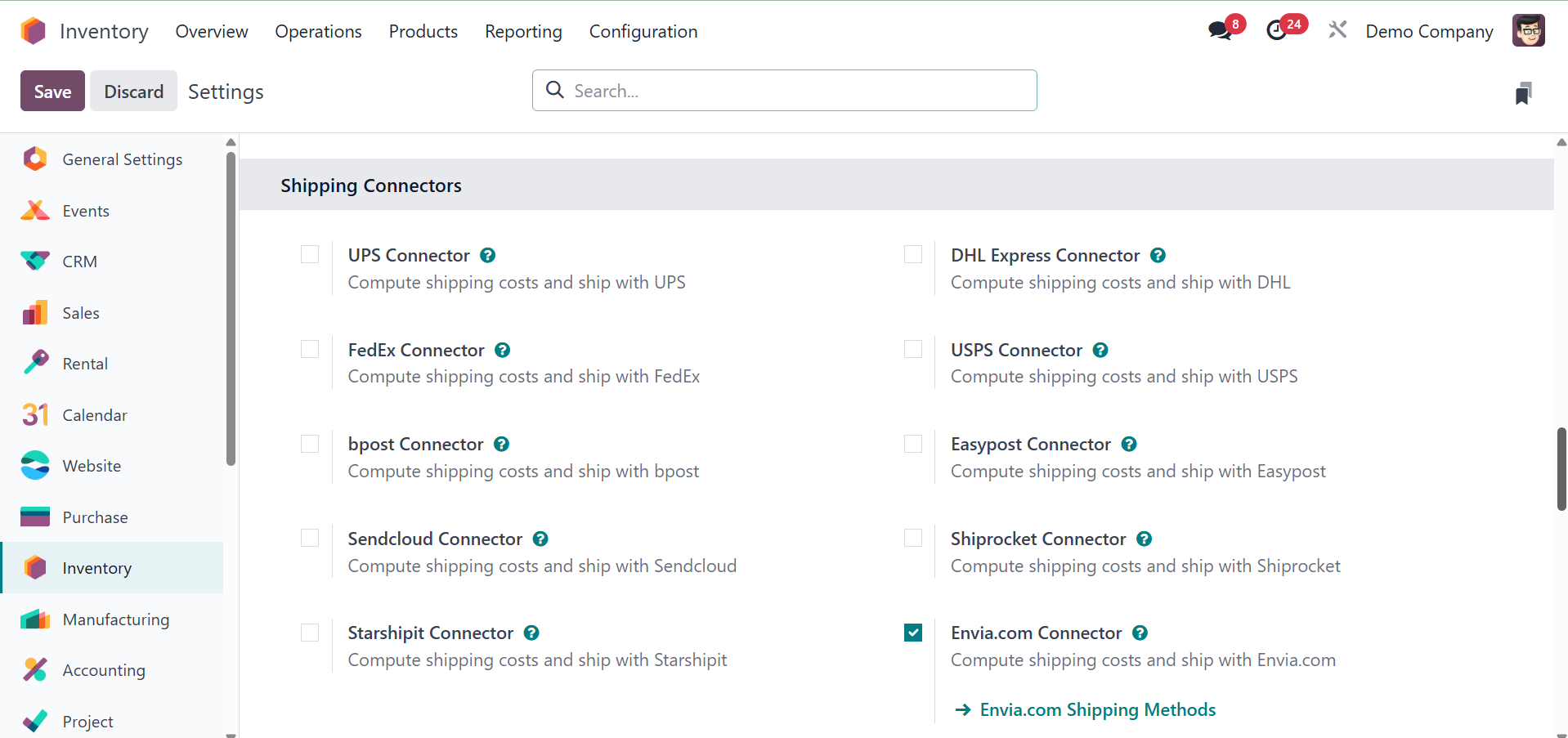Open help for Sendcloud Connector

540,539
